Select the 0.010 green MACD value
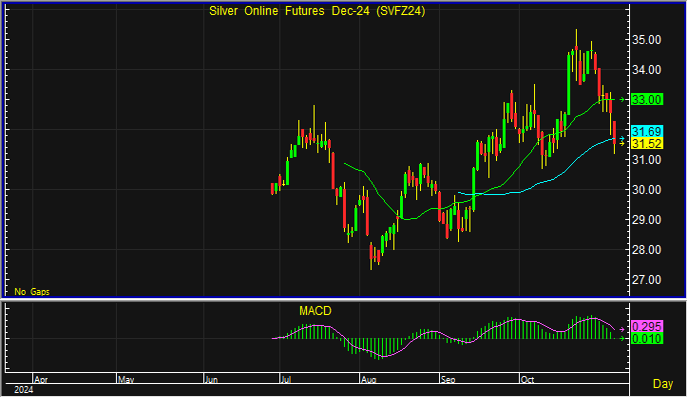The height and width of the screenshot is (398, 688). (646, 339)
